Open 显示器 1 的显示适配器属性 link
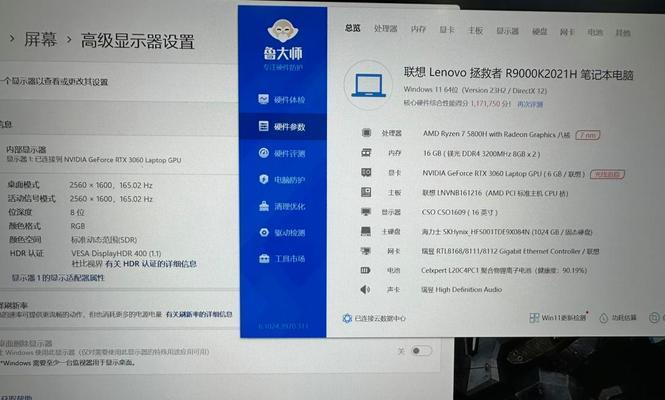Viewport: 665px width, 400px height. (58, 278)
